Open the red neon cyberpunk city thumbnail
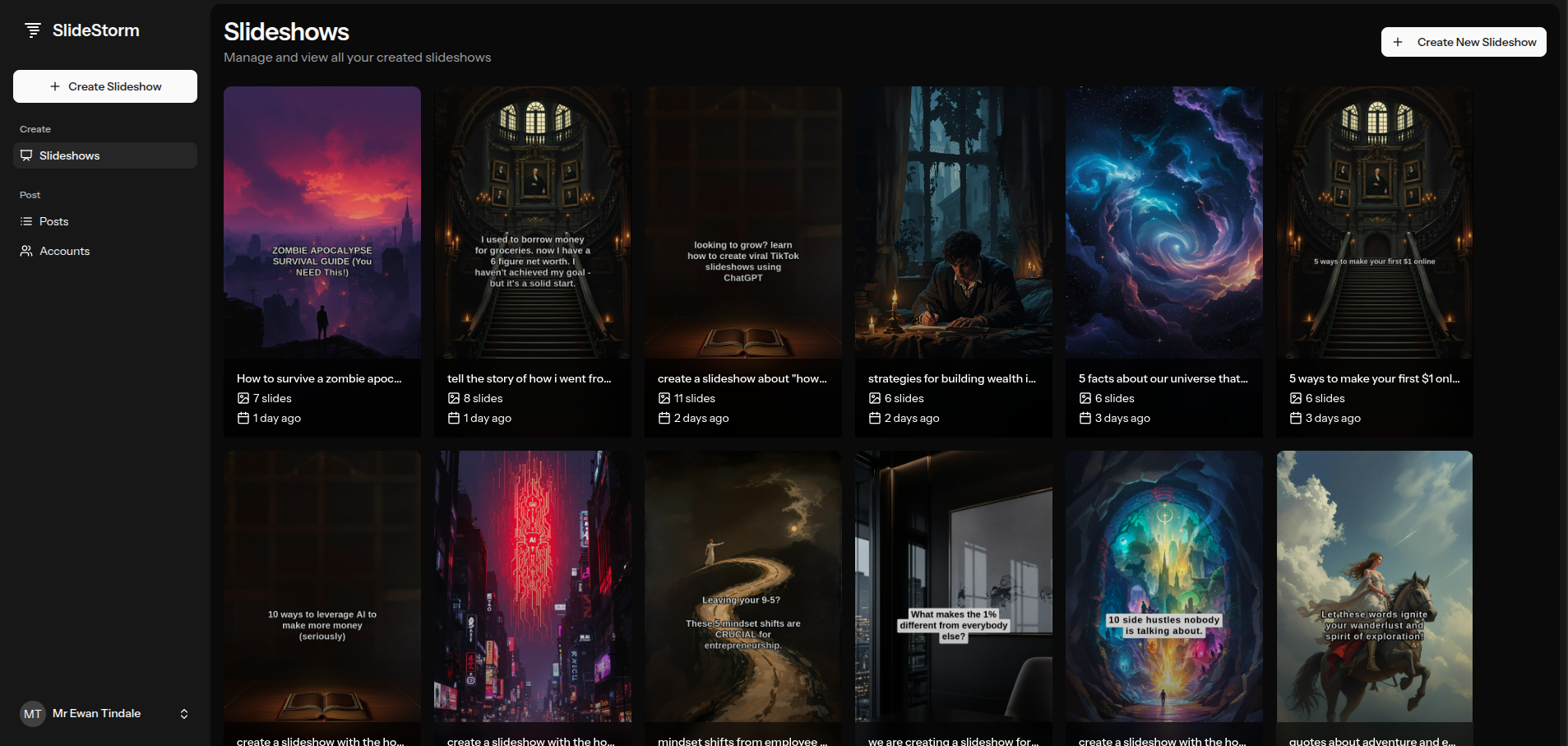This screenshot has width=1568, height=746. [533, 586]
